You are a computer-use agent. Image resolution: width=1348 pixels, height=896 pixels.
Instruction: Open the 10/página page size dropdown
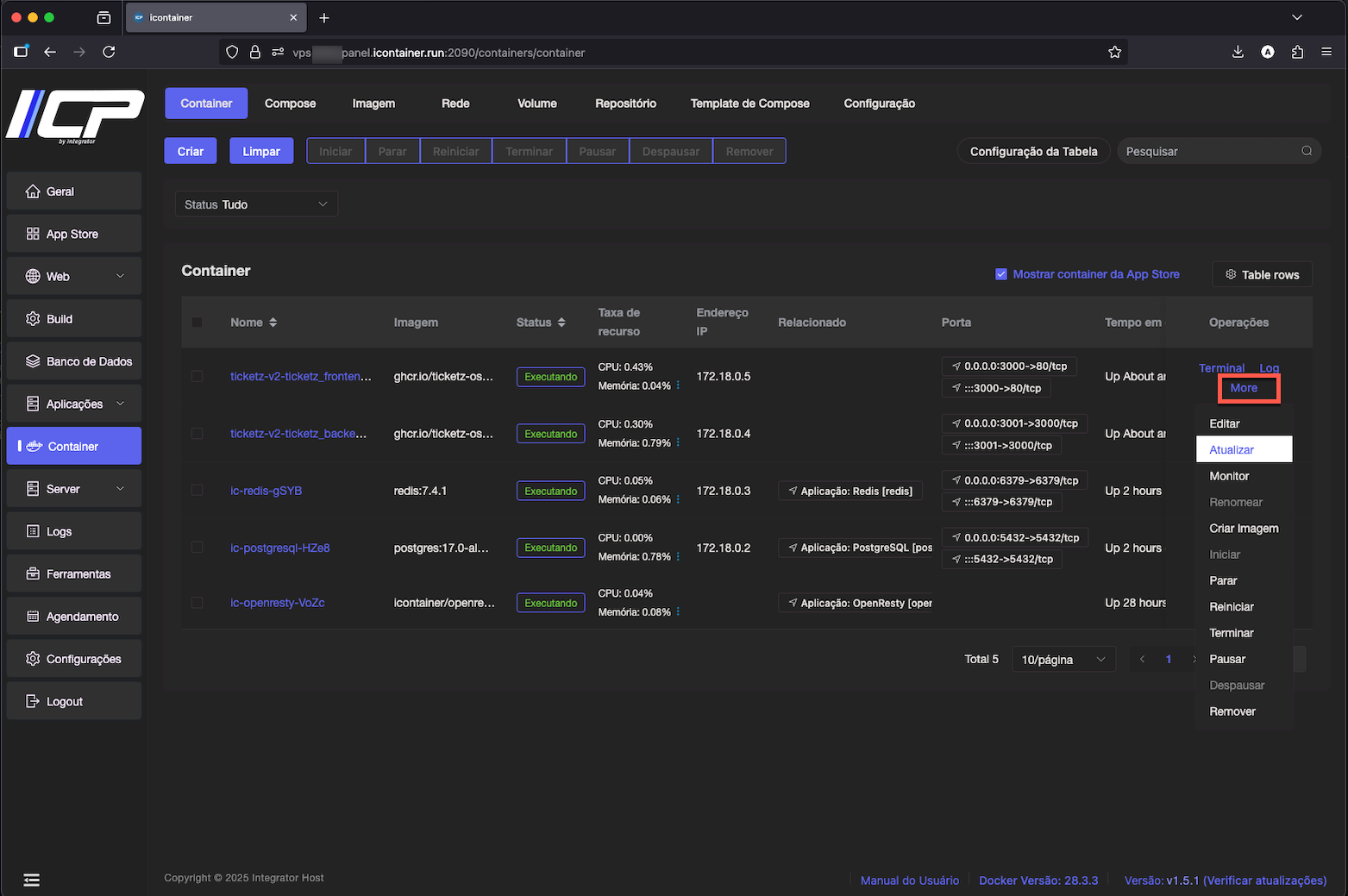point(1063,660)
